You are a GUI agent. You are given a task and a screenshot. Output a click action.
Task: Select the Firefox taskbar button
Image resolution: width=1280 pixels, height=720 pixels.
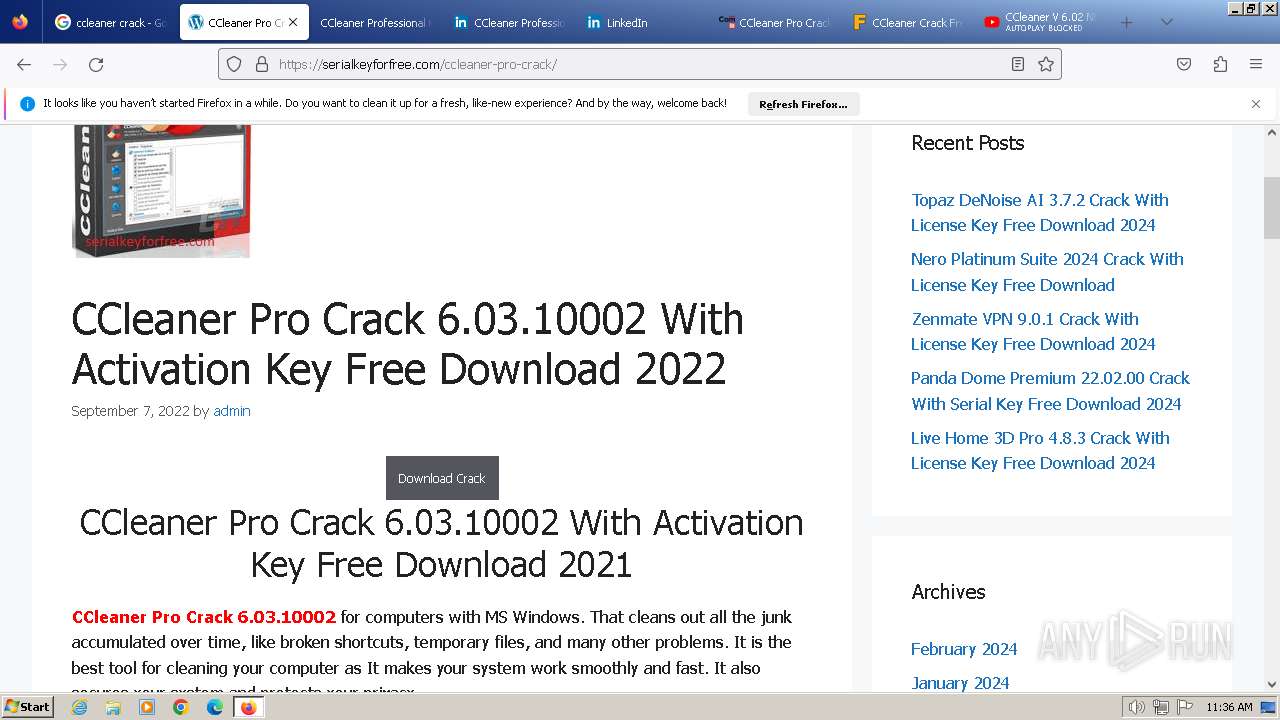(x=248, y=707)
